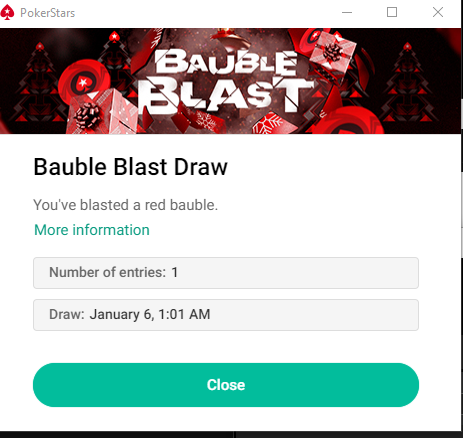Click the 'You've blasted a red bauble' message

(x=125, y=205)
